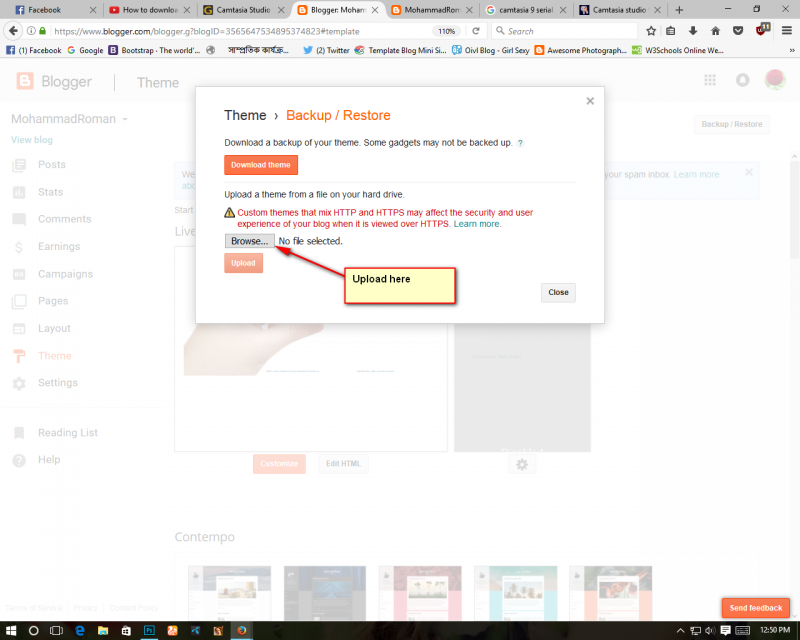Close the Backup / Restore dialog via Close button

558,292
